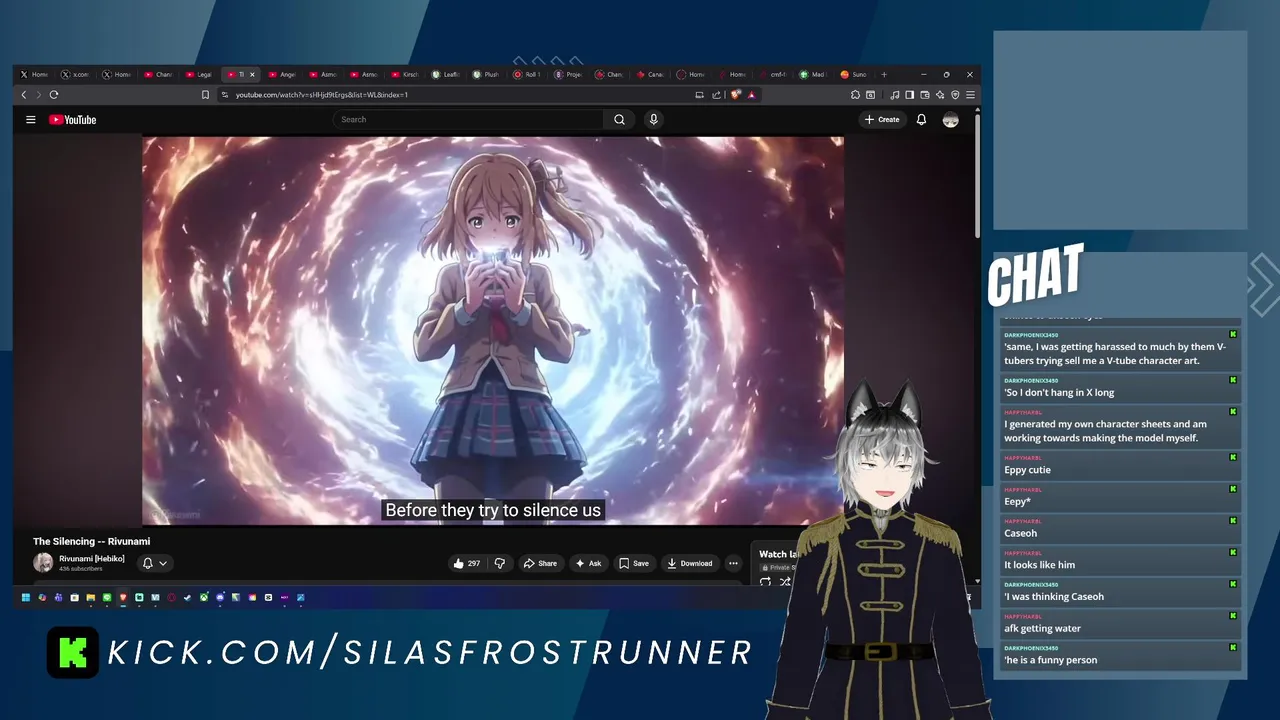Open the Create button menu
Viewport: 1280px width, 720px height.
882,119
